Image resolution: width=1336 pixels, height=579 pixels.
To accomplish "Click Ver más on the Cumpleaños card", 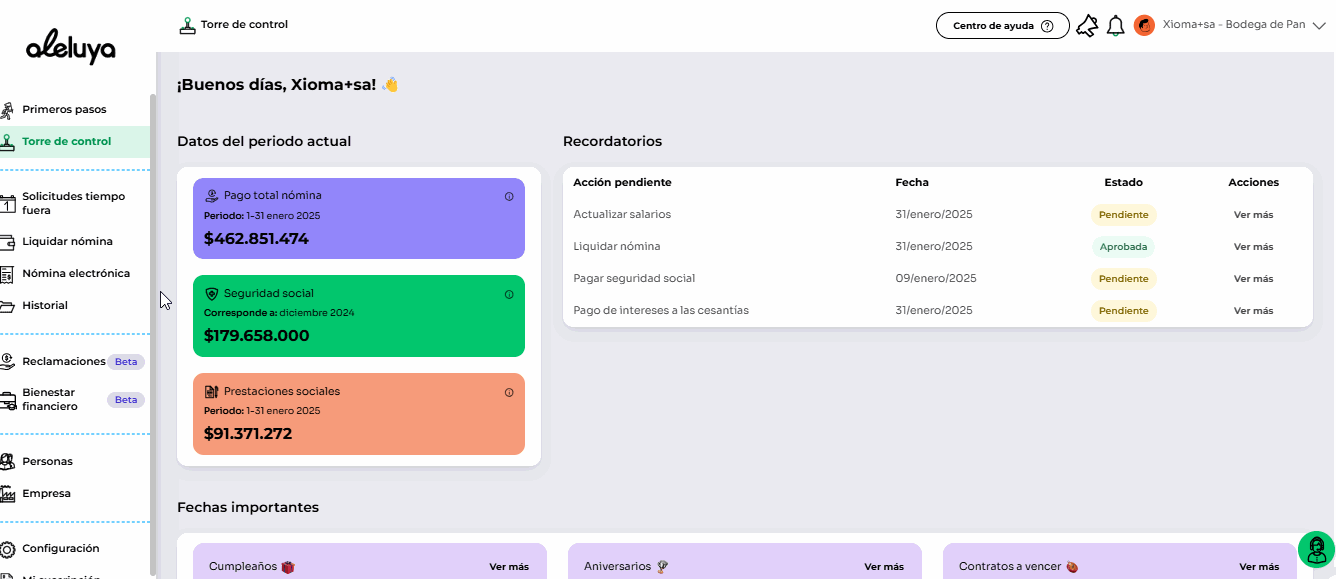I will (x=509, y=567).
